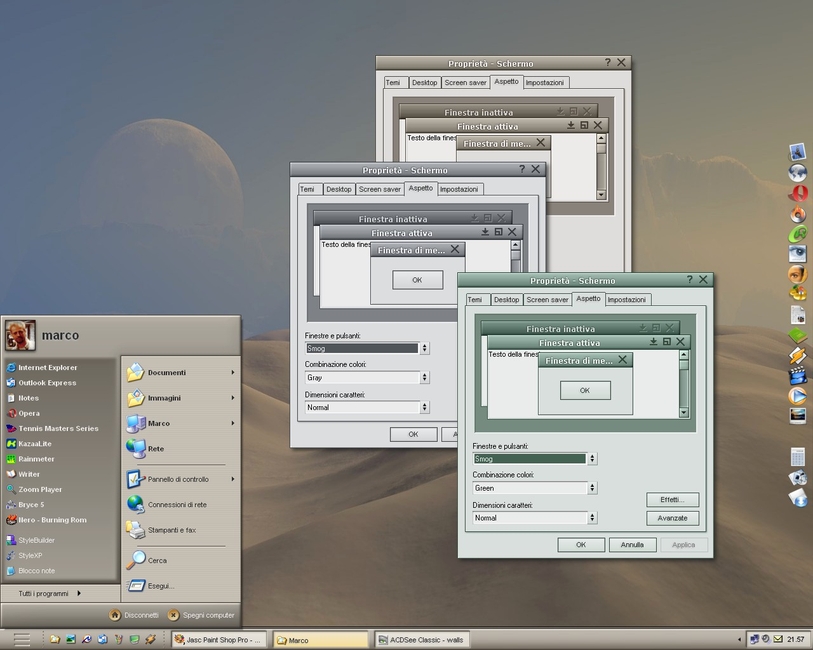Viewport: 813px width, 650px height.
Task: Open Writer from start menu
Action: click(22, 474)
